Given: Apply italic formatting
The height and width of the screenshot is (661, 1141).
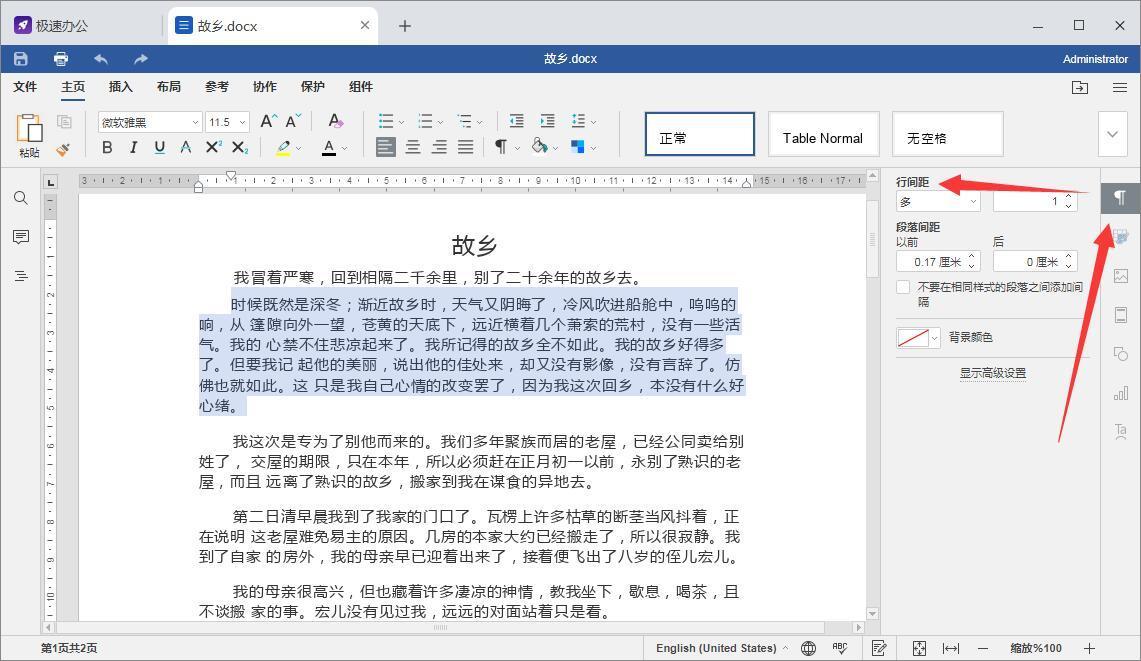Looking at the screenshot, I should click(x=133, y=147).
